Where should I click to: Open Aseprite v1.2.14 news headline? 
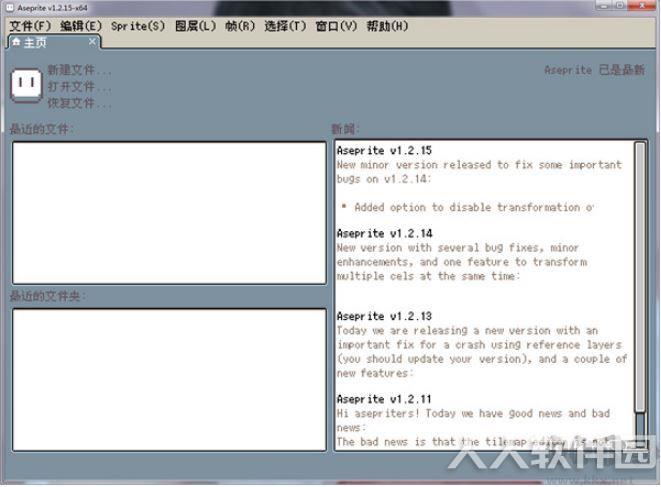384,233
